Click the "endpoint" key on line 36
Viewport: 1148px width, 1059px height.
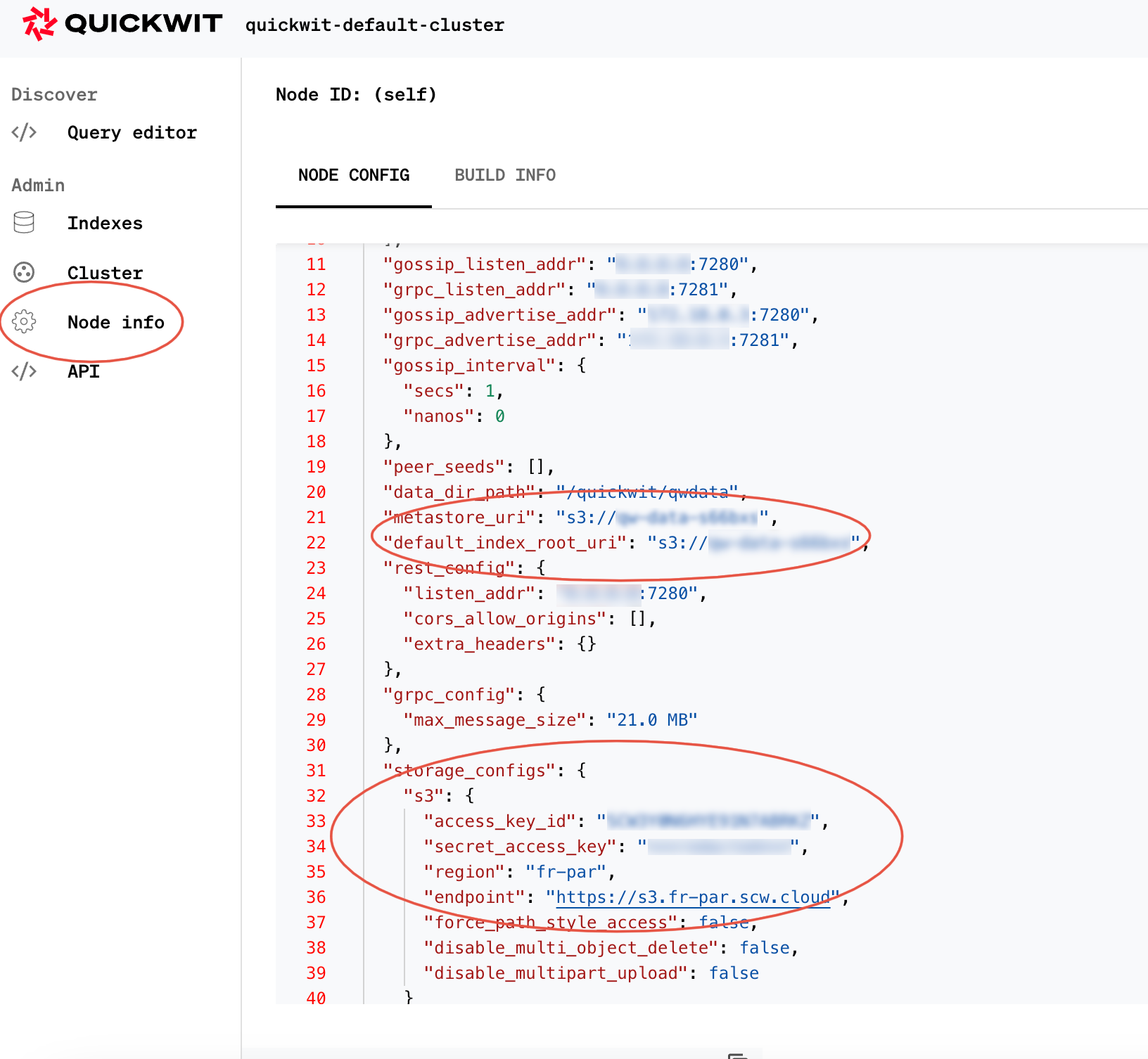(475, 897)
